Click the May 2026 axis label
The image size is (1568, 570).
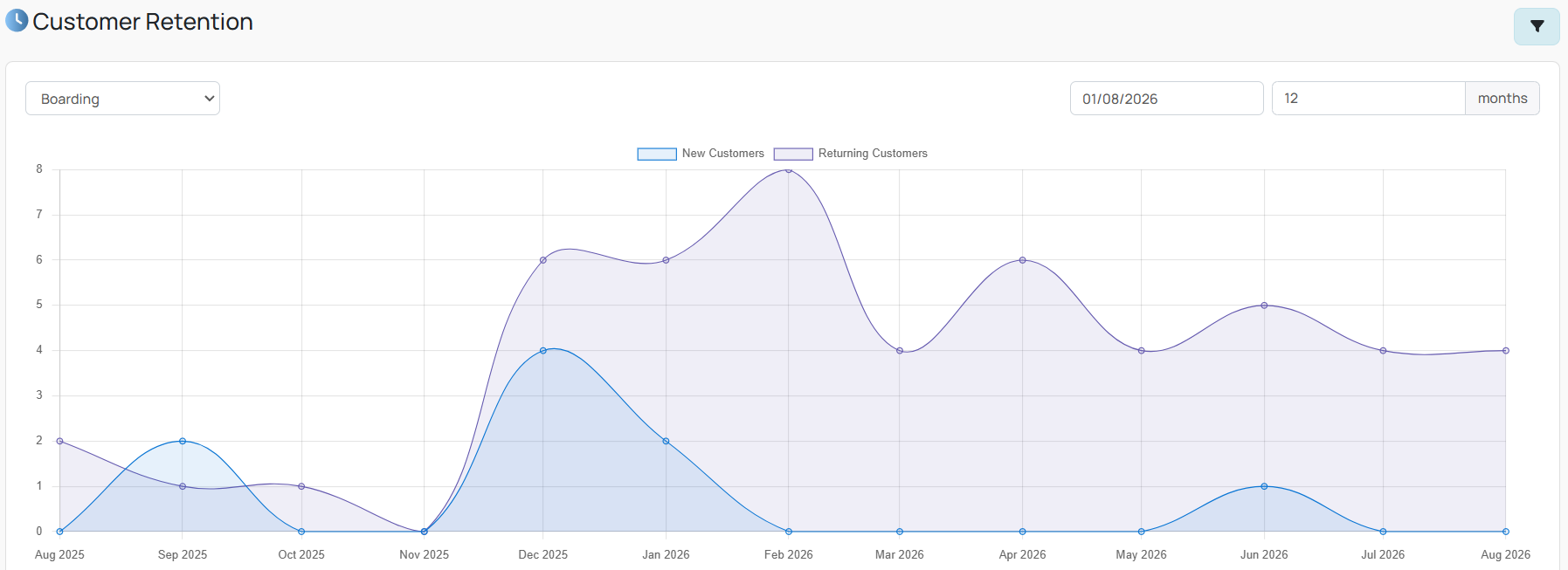(x=1141, y=555)
